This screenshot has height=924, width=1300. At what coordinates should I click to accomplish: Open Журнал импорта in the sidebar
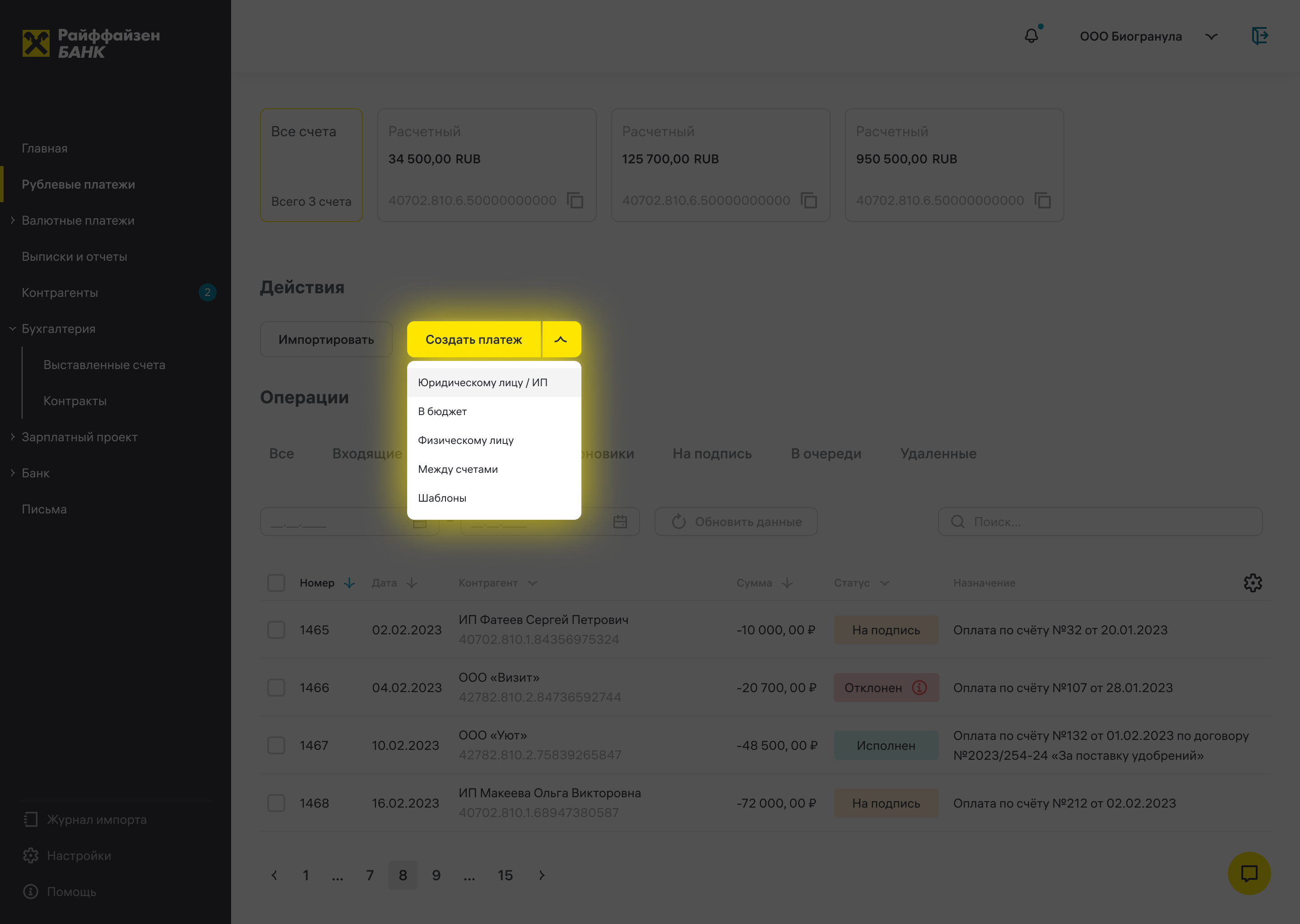pyautogui.click(x=85, y=819)
